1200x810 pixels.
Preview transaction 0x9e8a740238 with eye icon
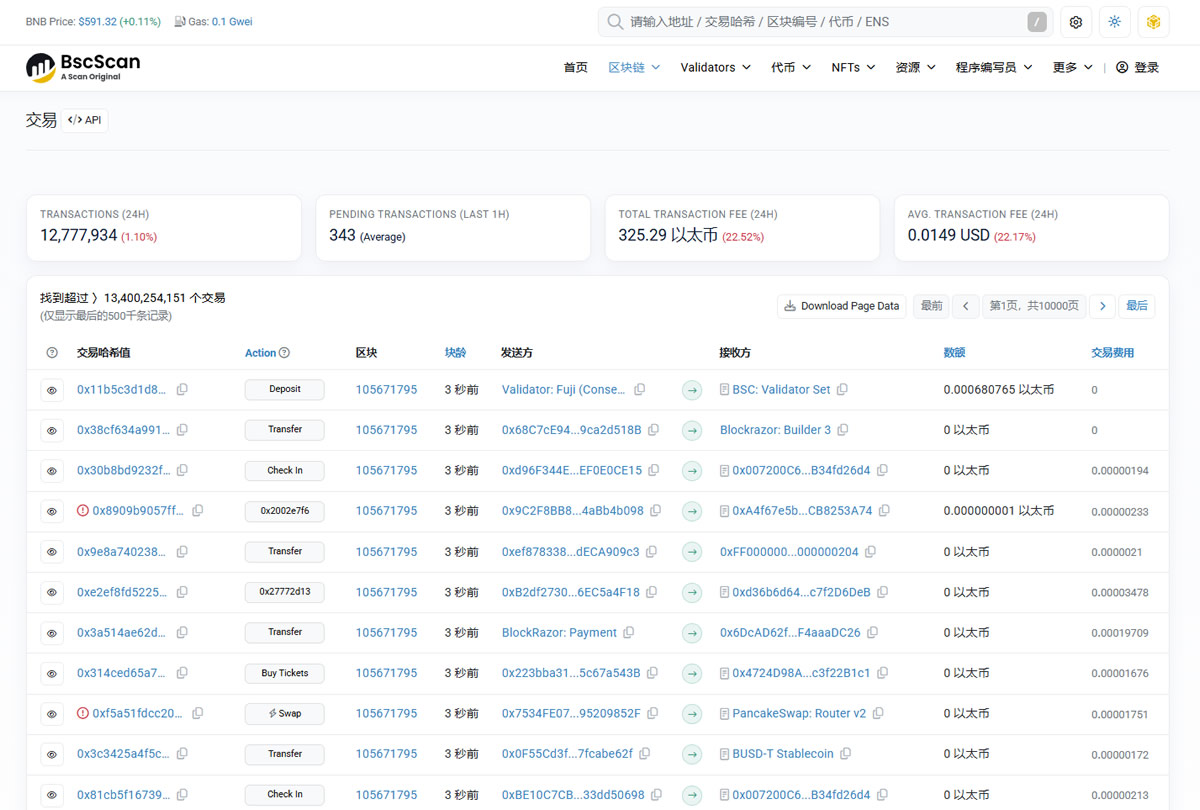[52, 552]
